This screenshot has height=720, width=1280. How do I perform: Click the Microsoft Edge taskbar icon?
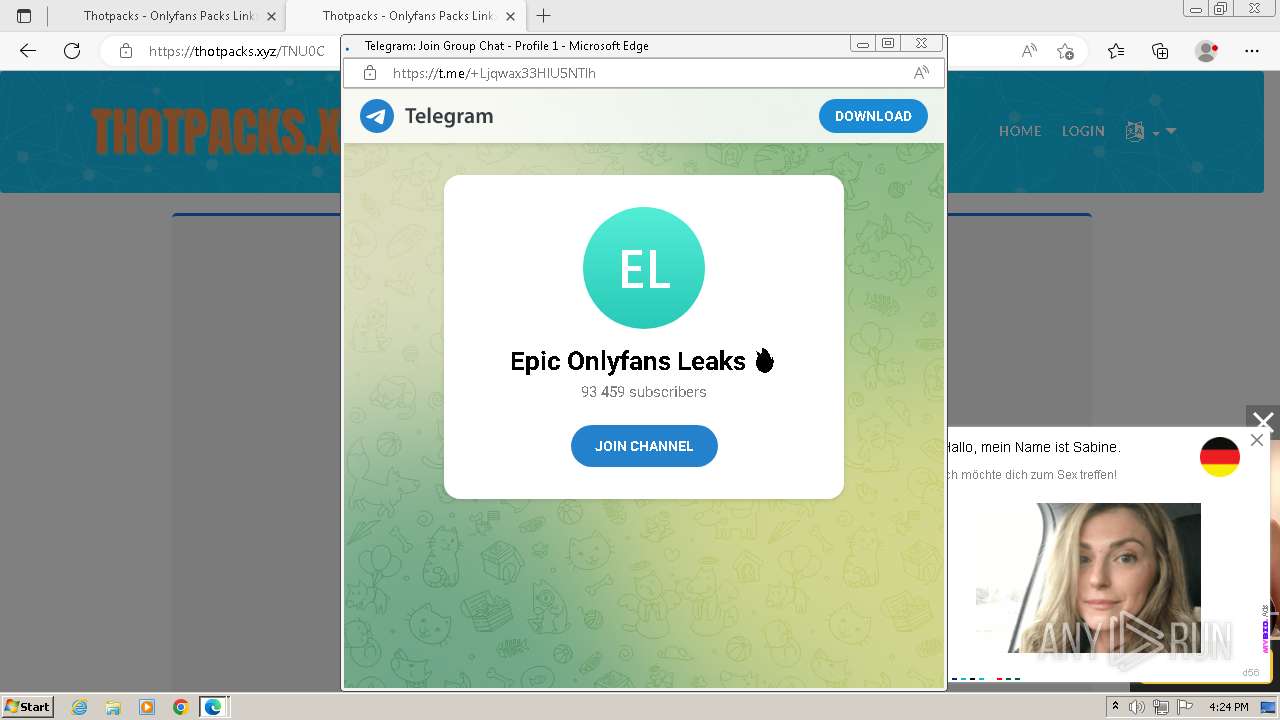coord(213,707)
